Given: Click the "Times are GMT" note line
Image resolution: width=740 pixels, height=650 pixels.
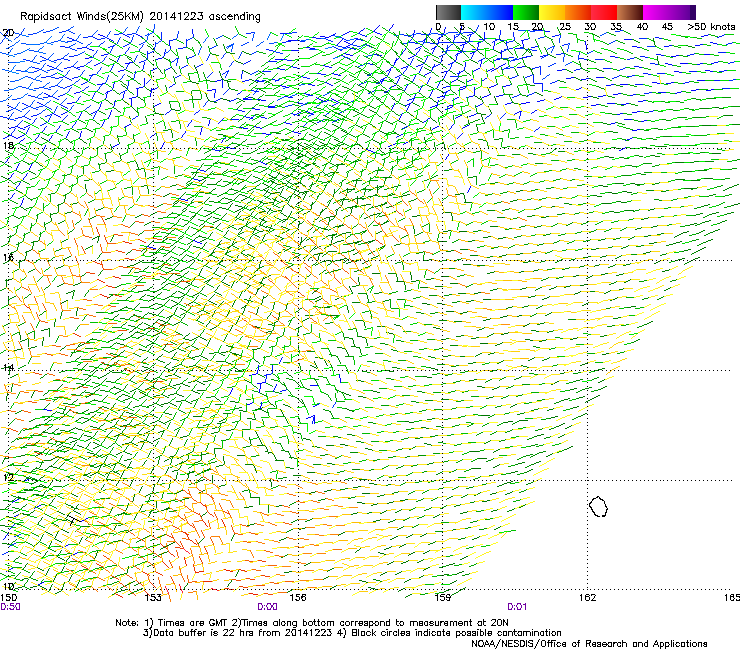Looking at the screenshot, I should coord(311,623).
